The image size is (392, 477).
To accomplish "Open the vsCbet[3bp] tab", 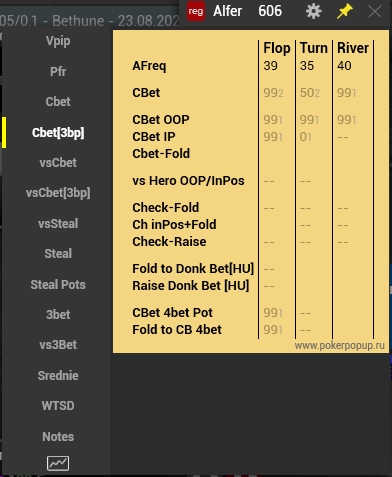I will click(x=58, y=193).
